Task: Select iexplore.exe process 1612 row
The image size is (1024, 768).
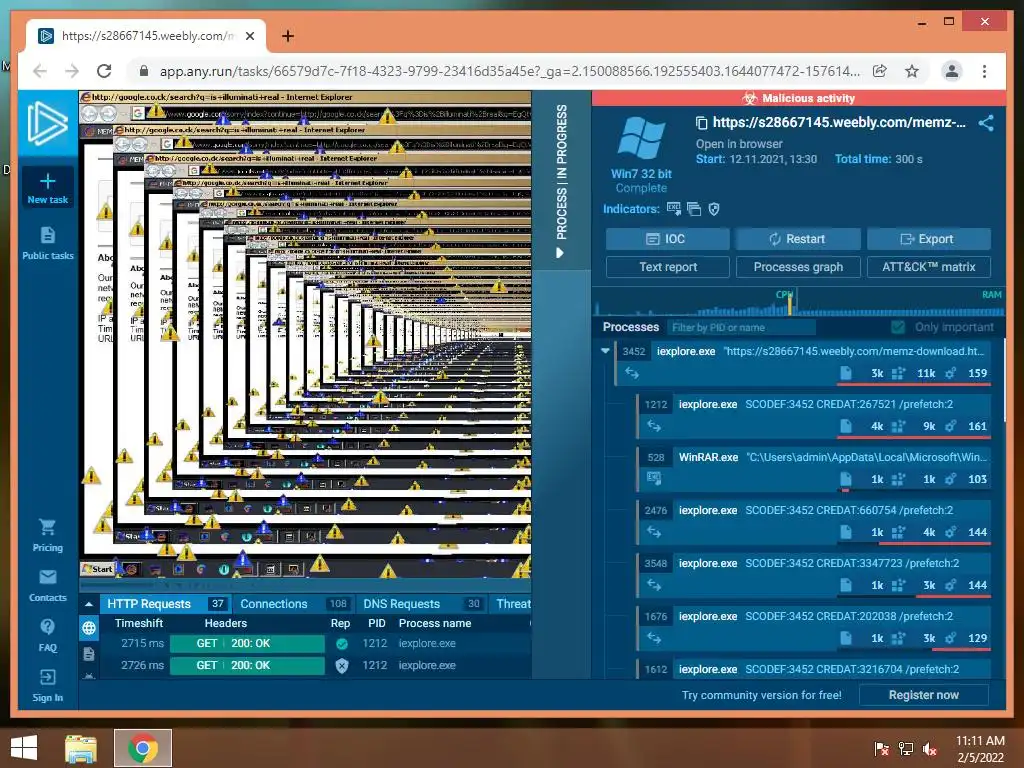Action: click(x=814, y=669)
